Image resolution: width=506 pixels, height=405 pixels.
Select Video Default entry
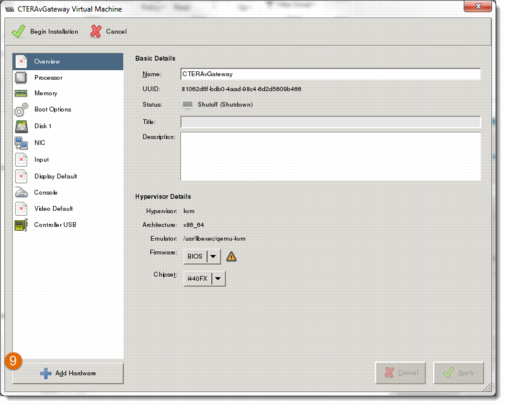[x=68, y=209]
